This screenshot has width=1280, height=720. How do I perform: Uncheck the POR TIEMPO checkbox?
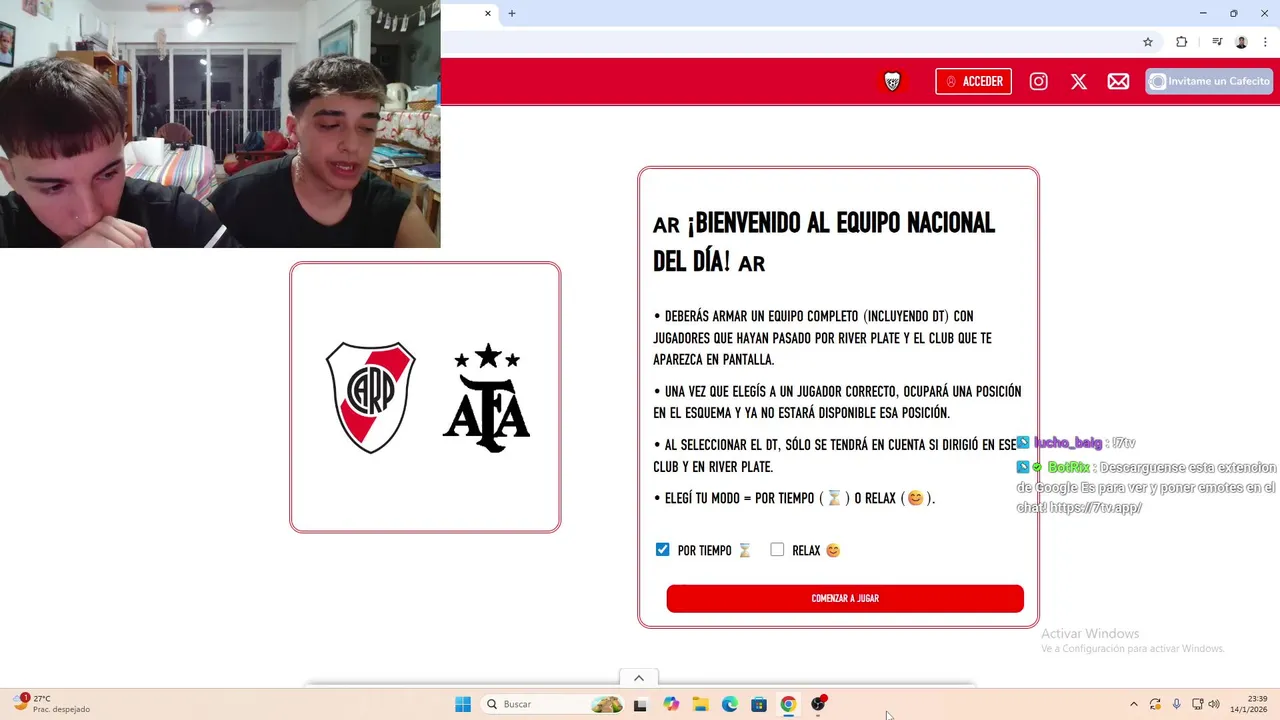tap(662, 550)
